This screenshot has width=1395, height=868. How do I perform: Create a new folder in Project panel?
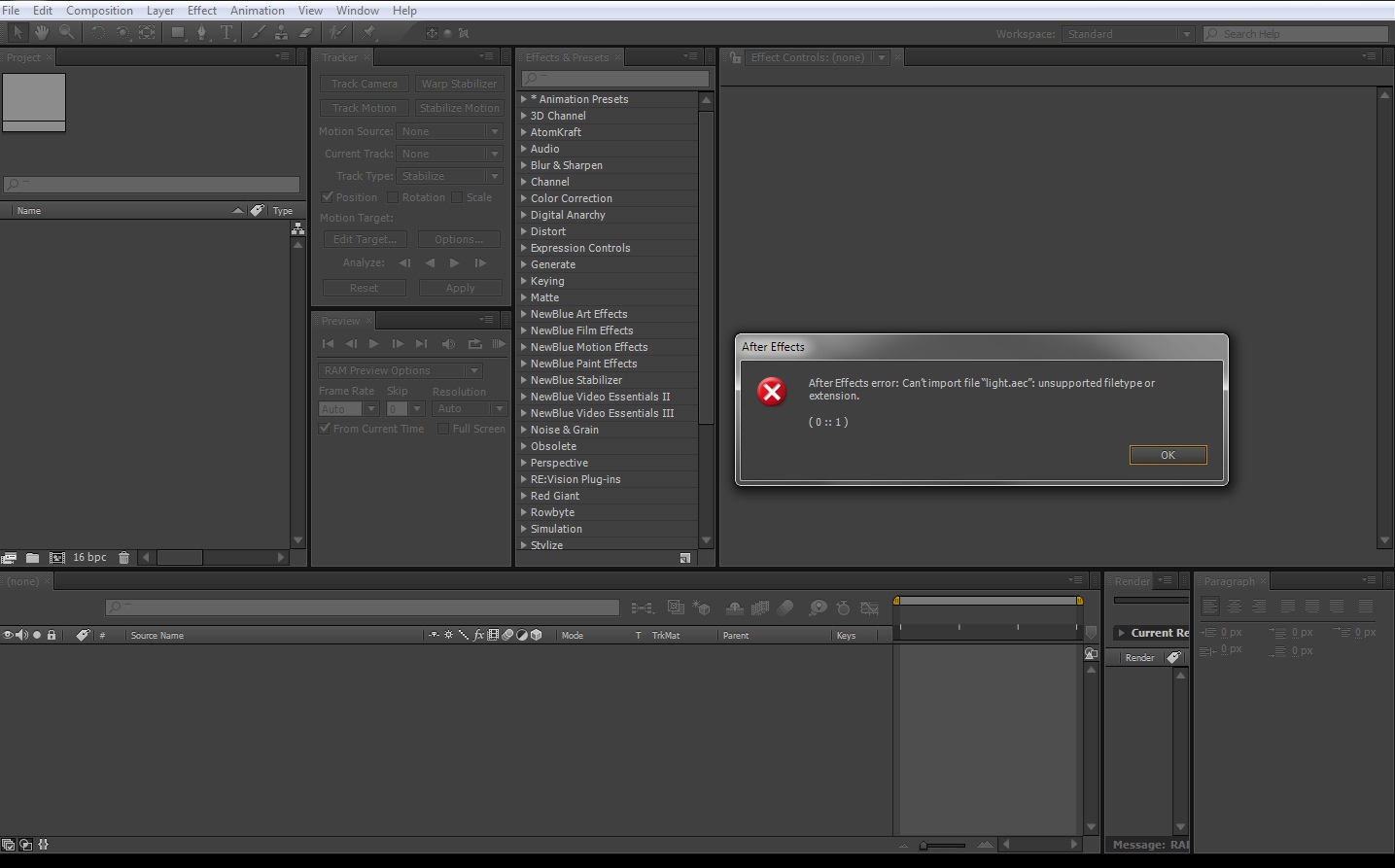tap(32, 558)
